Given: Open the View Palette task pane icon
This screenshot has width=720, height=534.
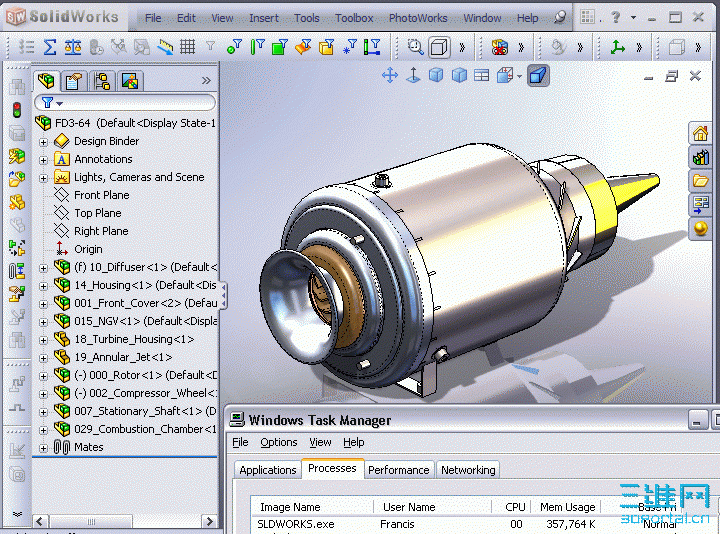Looking at the screenshot, I should (x=700, y=204).
